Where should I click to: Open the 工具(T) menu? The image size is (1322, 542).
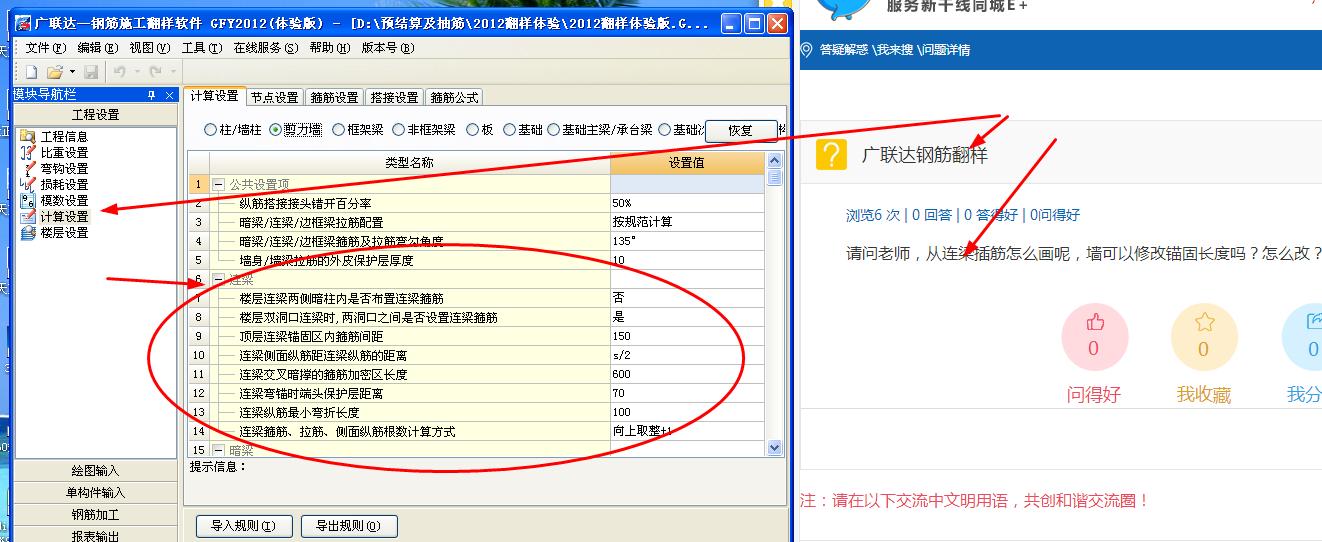tap(201, 48)
